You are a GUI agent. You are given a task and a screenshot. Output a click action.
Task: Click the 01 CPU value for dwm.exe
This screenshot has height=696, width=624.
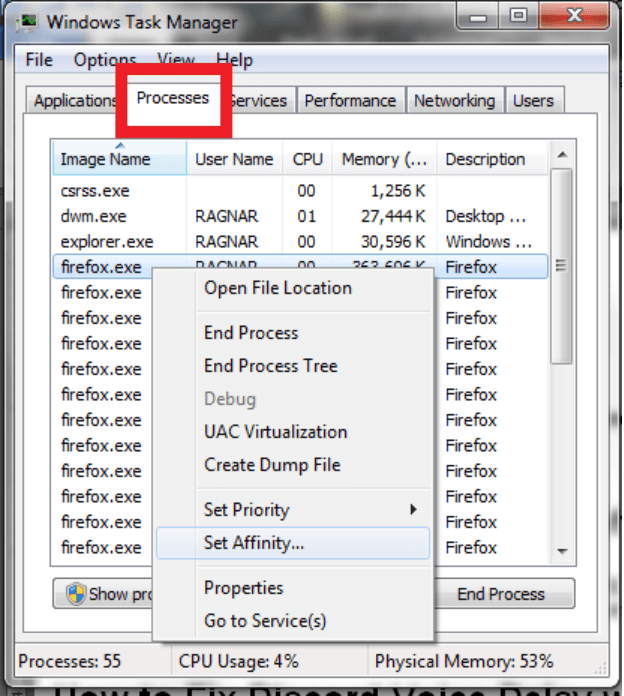pyautogui.click(x=306, y=216)
